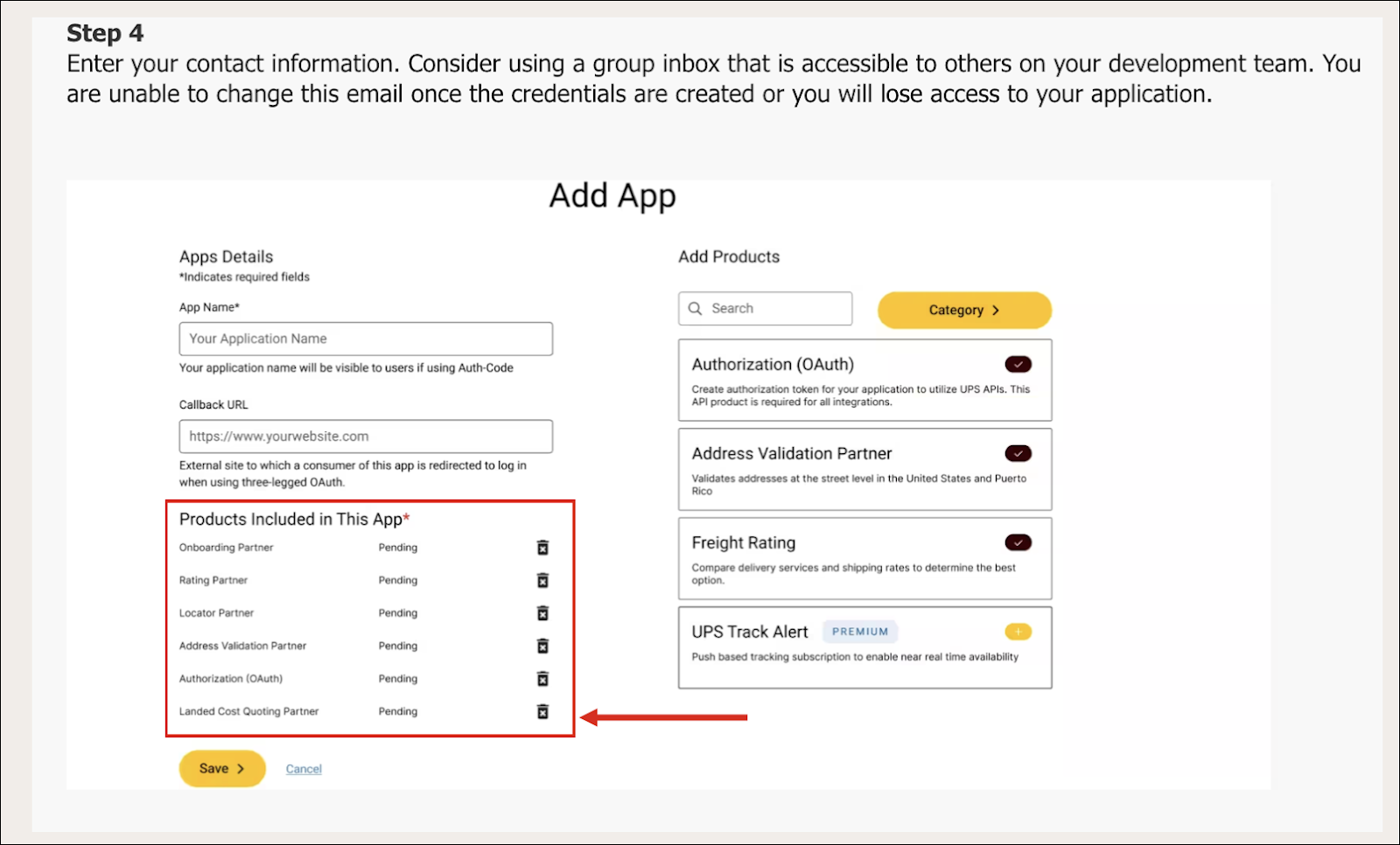1400x845 pixels.
Task: Focus the Add Products Search field
Action: 765,308
